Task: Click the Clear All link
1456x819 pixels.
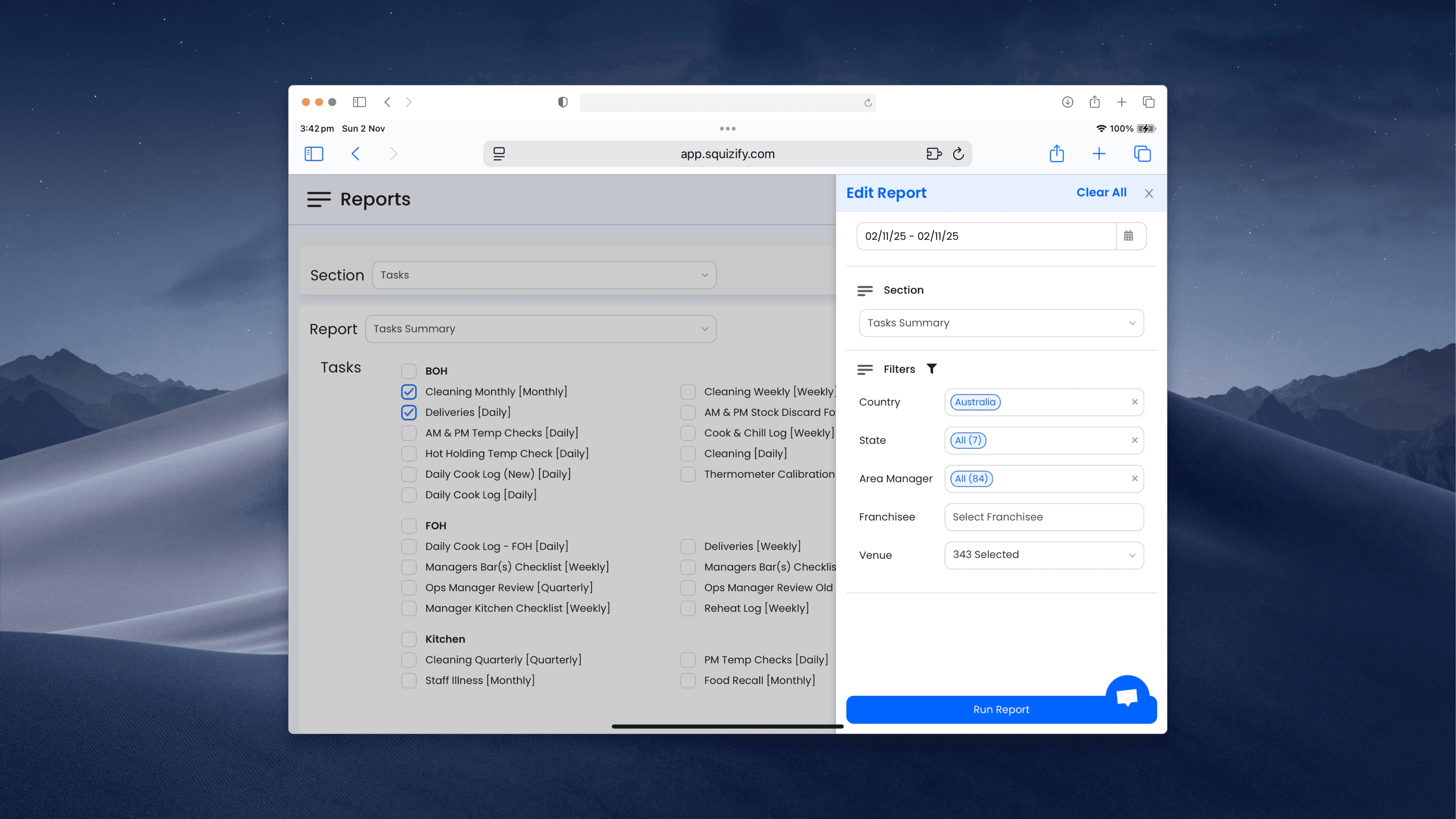Action: coord(1101,192)
